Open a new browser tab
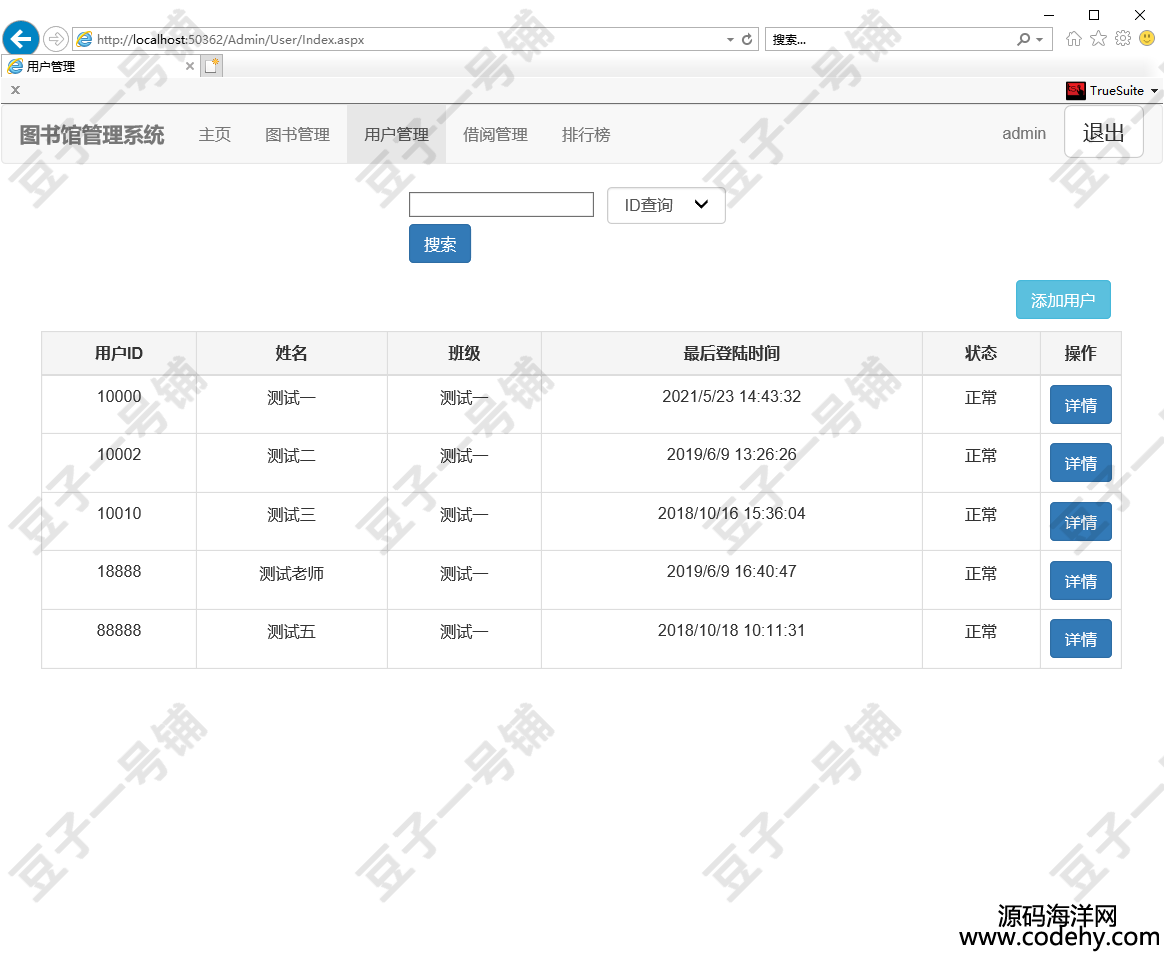 212,66
